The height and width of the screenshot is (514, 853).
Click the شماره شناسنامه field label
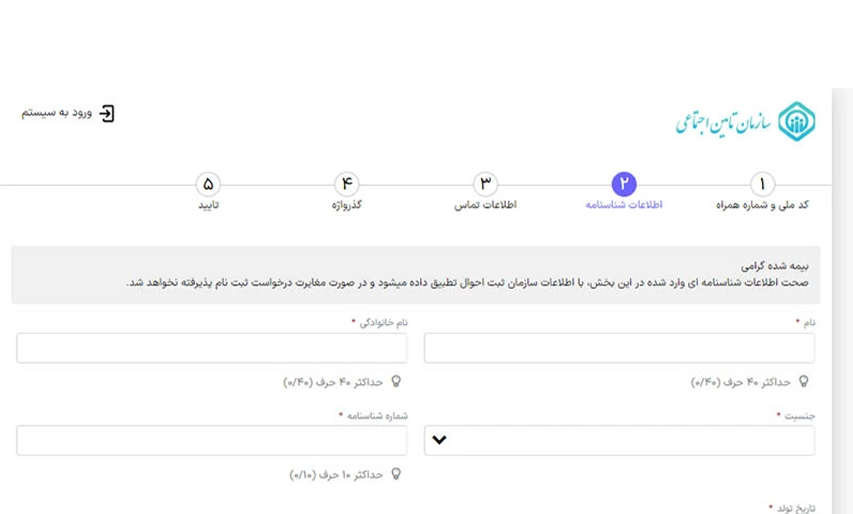click(377, 416)
